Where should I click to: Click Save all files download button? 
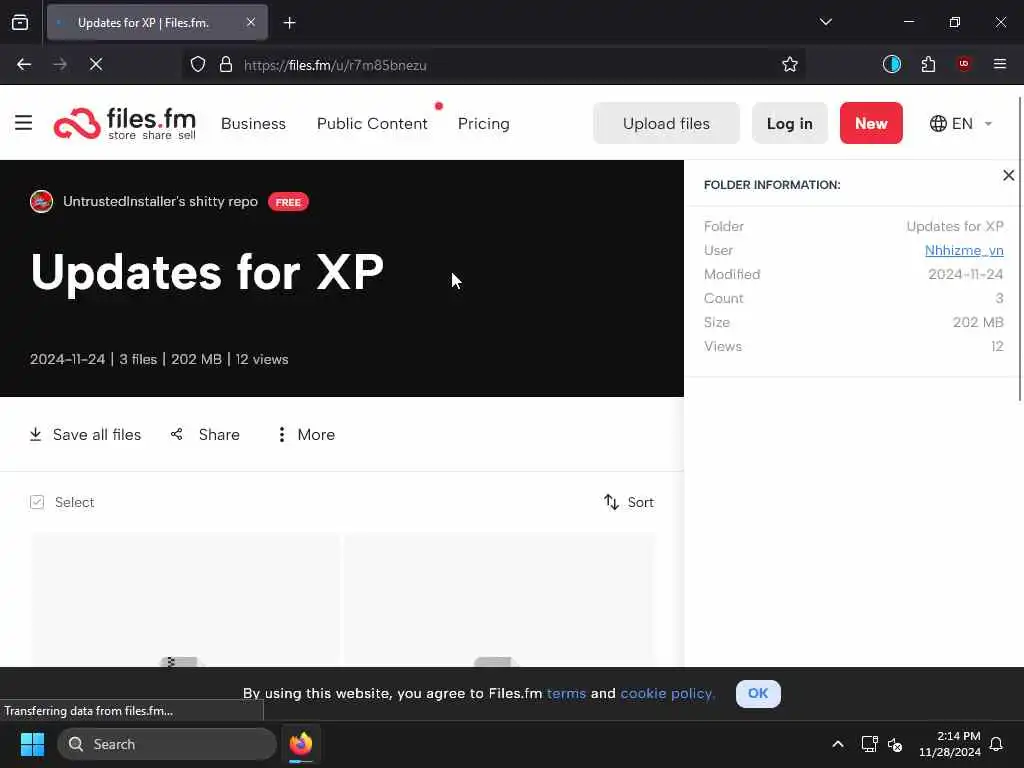pos(85,435)
